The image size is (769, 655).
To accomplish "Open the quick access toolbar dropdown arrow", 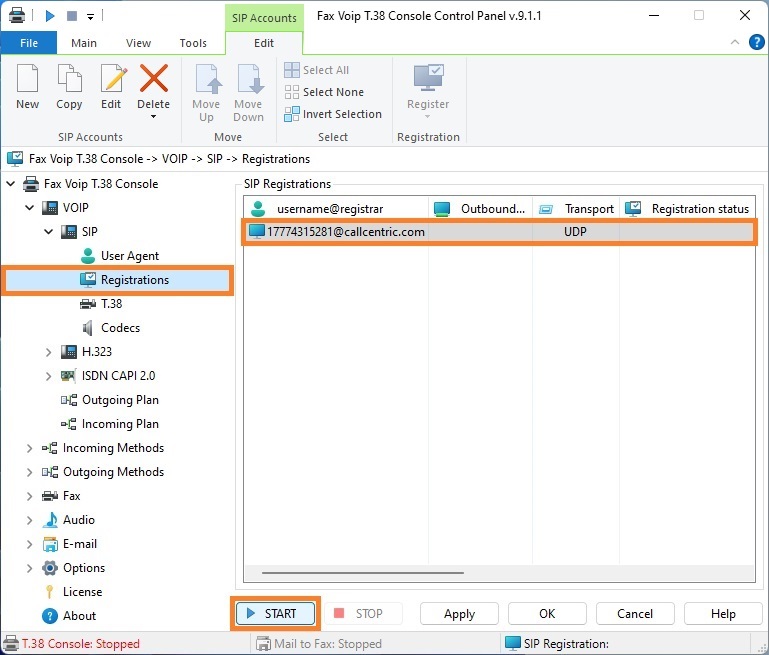I will (90, 17).
